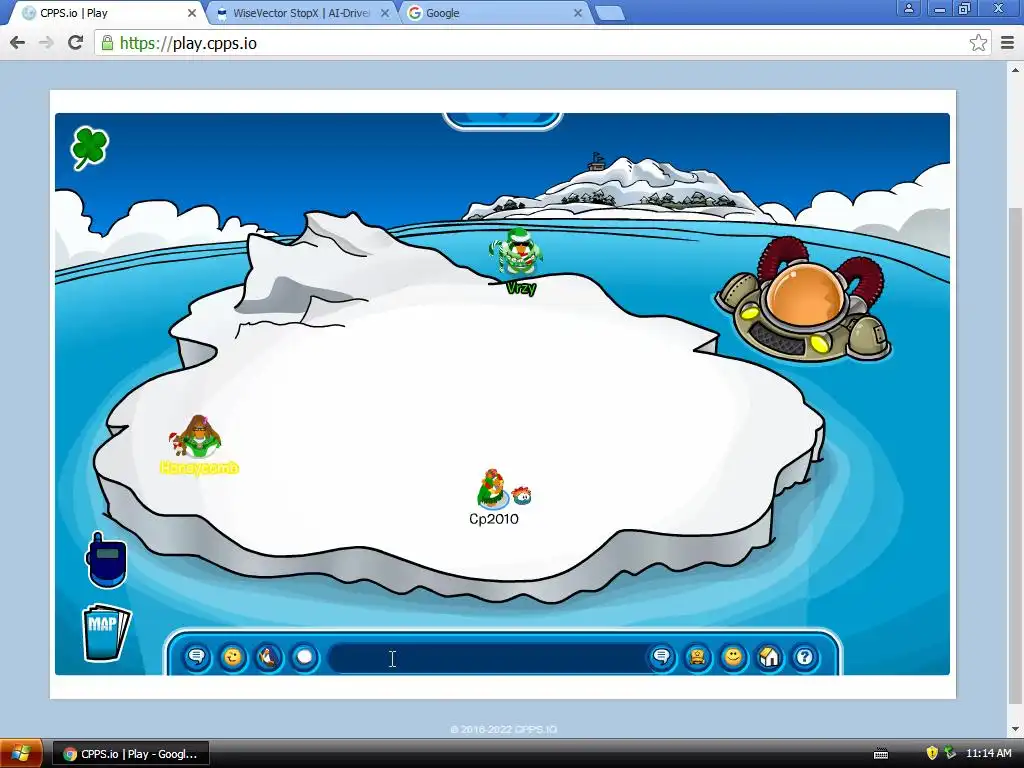Screen dimensions: 1024x768
Task: Go to your igloo house icon
Action: coord(769,656)
